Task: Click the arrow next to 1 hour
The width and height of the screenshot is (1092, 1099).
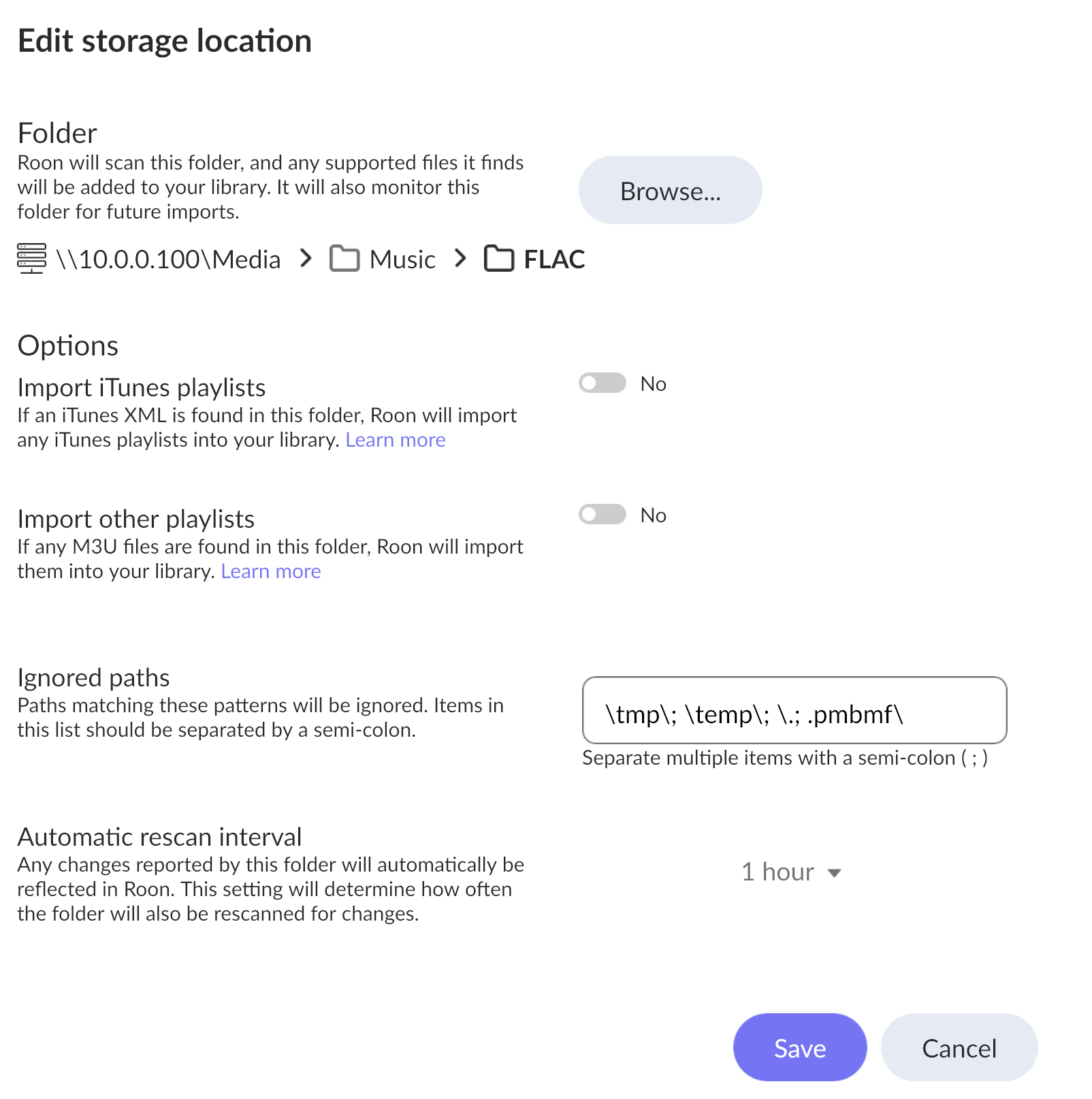Action: (834, 873)
